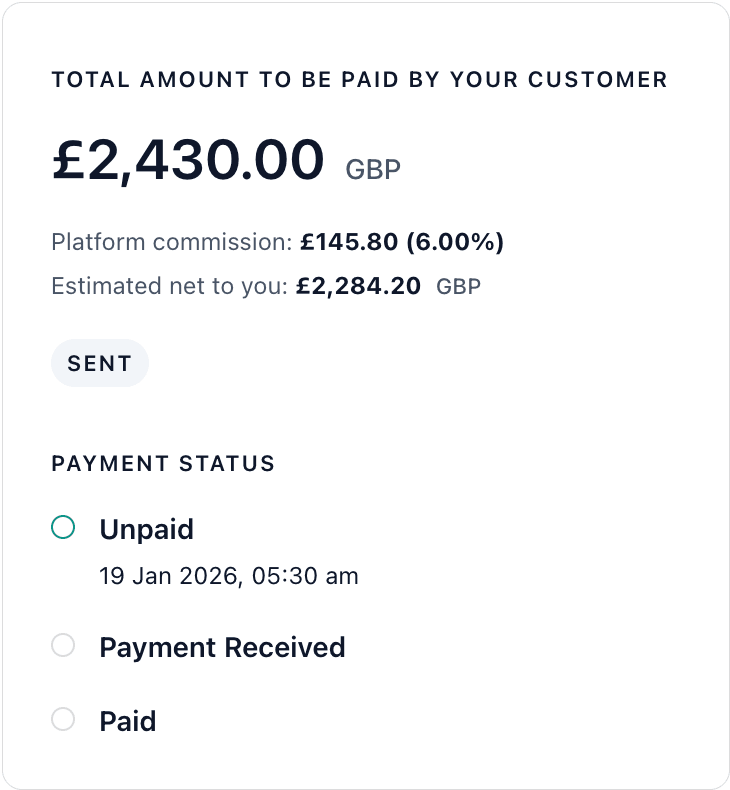730x790 pixels.
Task: Click the £ symbol in the total amount
Action: click(68, 160)
